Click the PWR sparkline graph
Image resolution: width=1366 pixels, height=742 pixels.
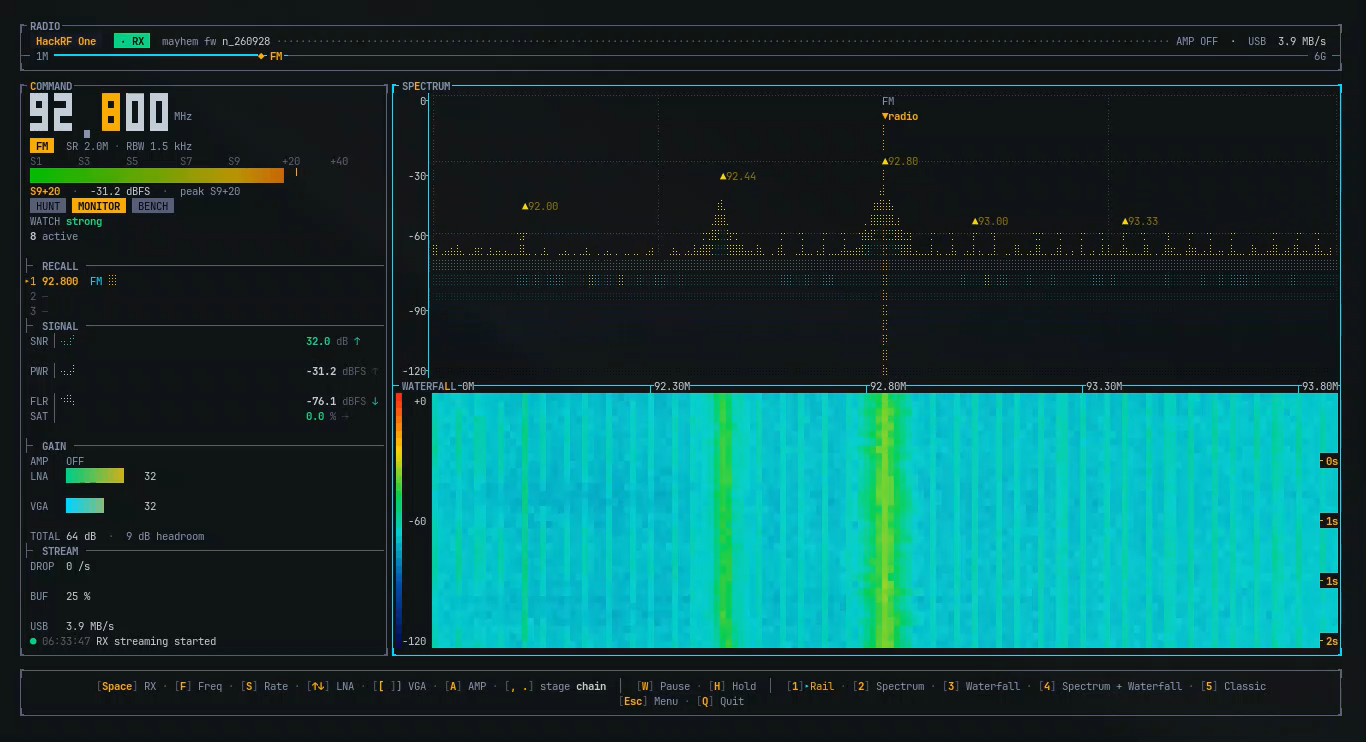coord(67,371)
